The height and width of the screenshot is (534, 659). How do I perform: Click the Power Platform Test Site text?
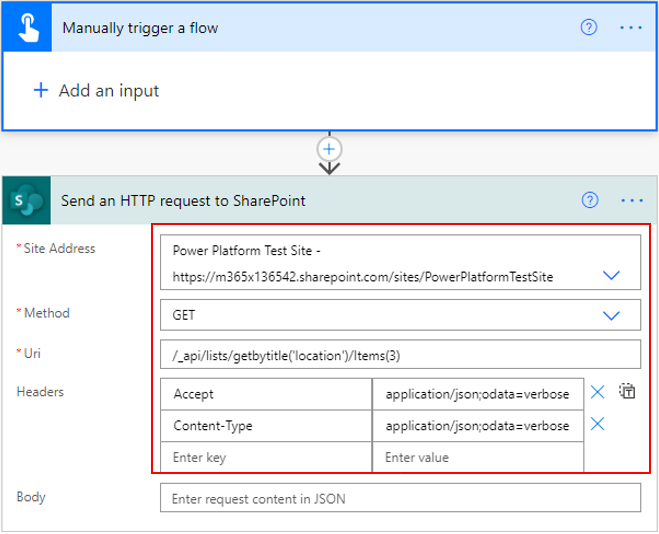247,250
